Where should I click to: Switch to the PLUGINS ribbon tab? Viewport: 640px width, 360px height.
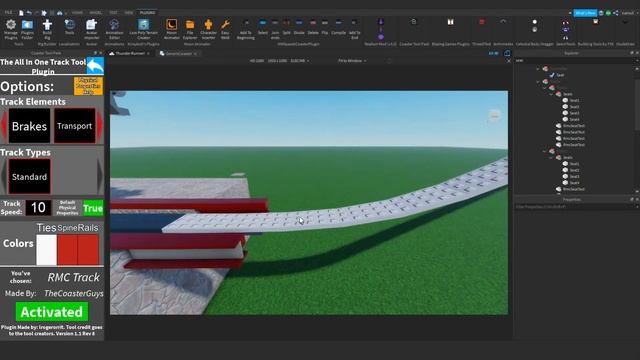(147, 13)
